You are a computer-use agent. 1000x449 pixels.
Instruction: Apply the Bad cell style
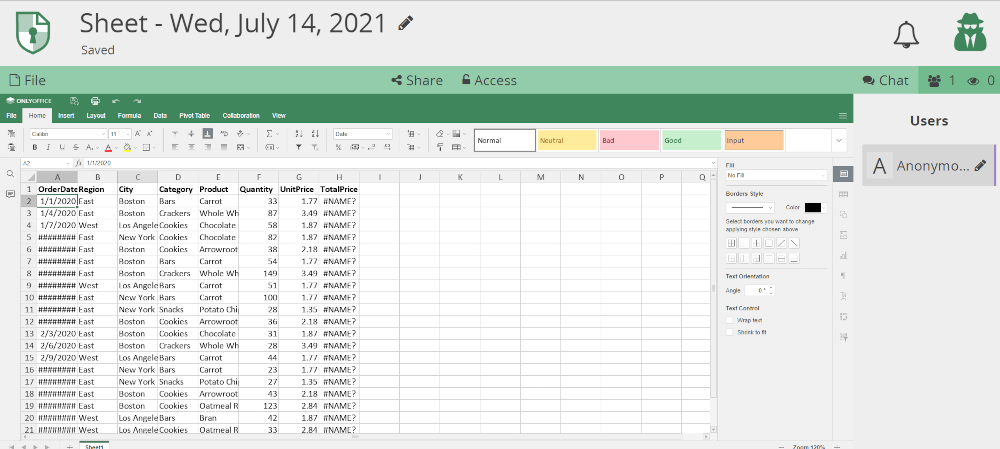tap(629, 140)
